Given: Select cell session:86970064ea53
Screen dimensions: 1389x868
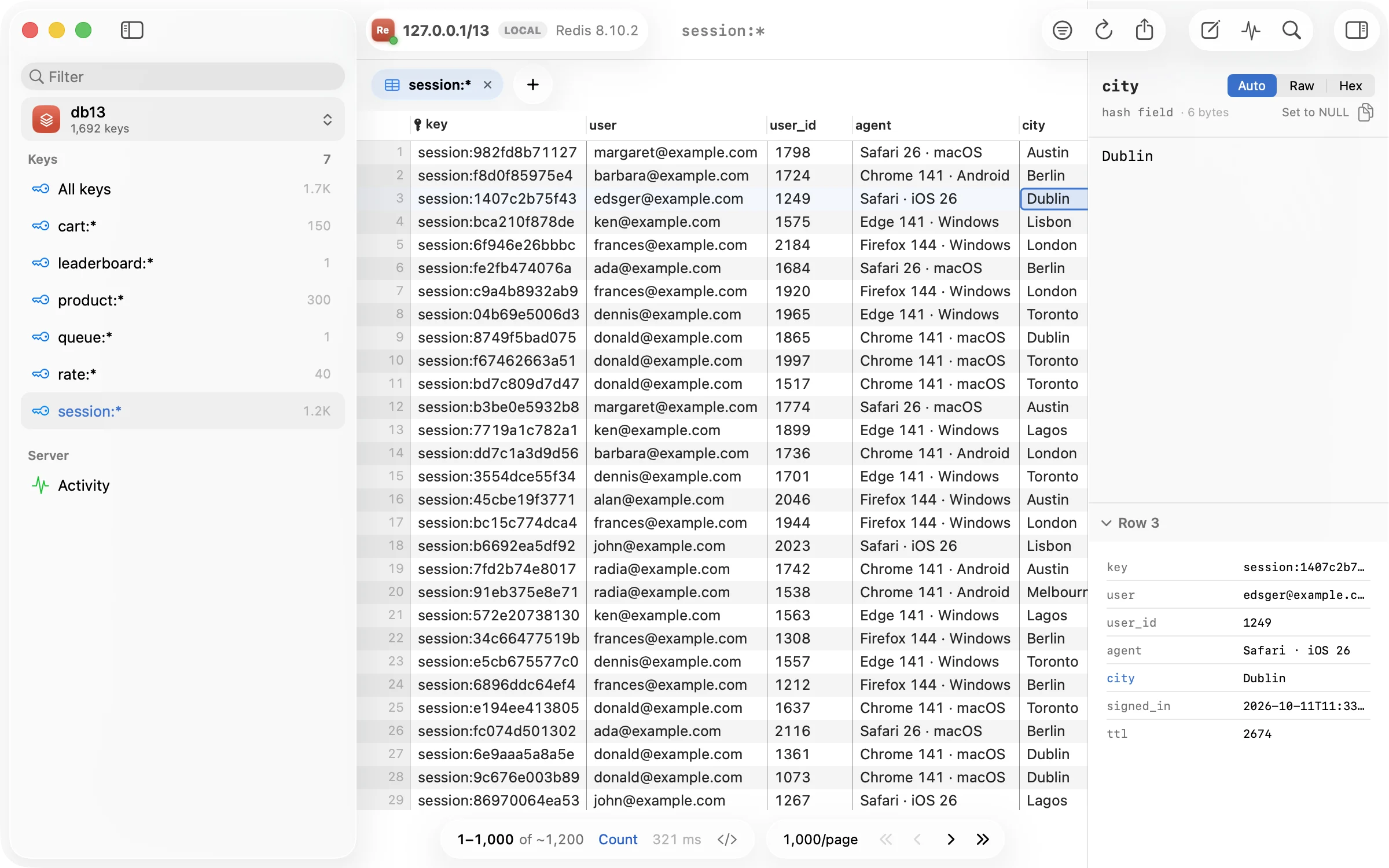Looking at the screenshot, I should pyautogui.click(x=498, y=800).
